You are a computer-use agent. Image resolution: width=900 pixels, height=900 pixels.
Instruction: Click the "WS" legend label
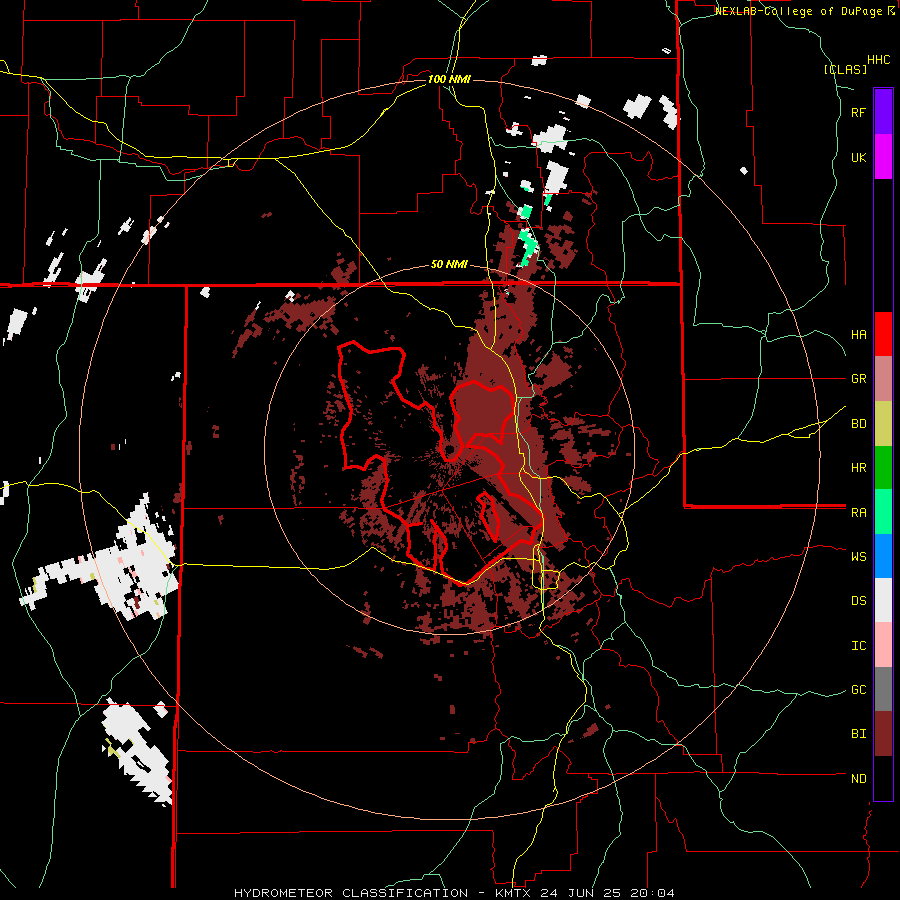(858, 557)
